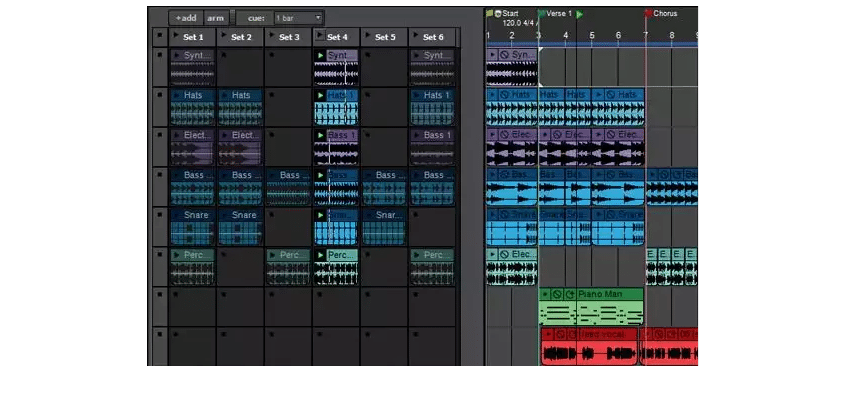Stop the Hats track row using its stop square
Viewport: 854px width, 393px height.
click(x=159, y=94)
